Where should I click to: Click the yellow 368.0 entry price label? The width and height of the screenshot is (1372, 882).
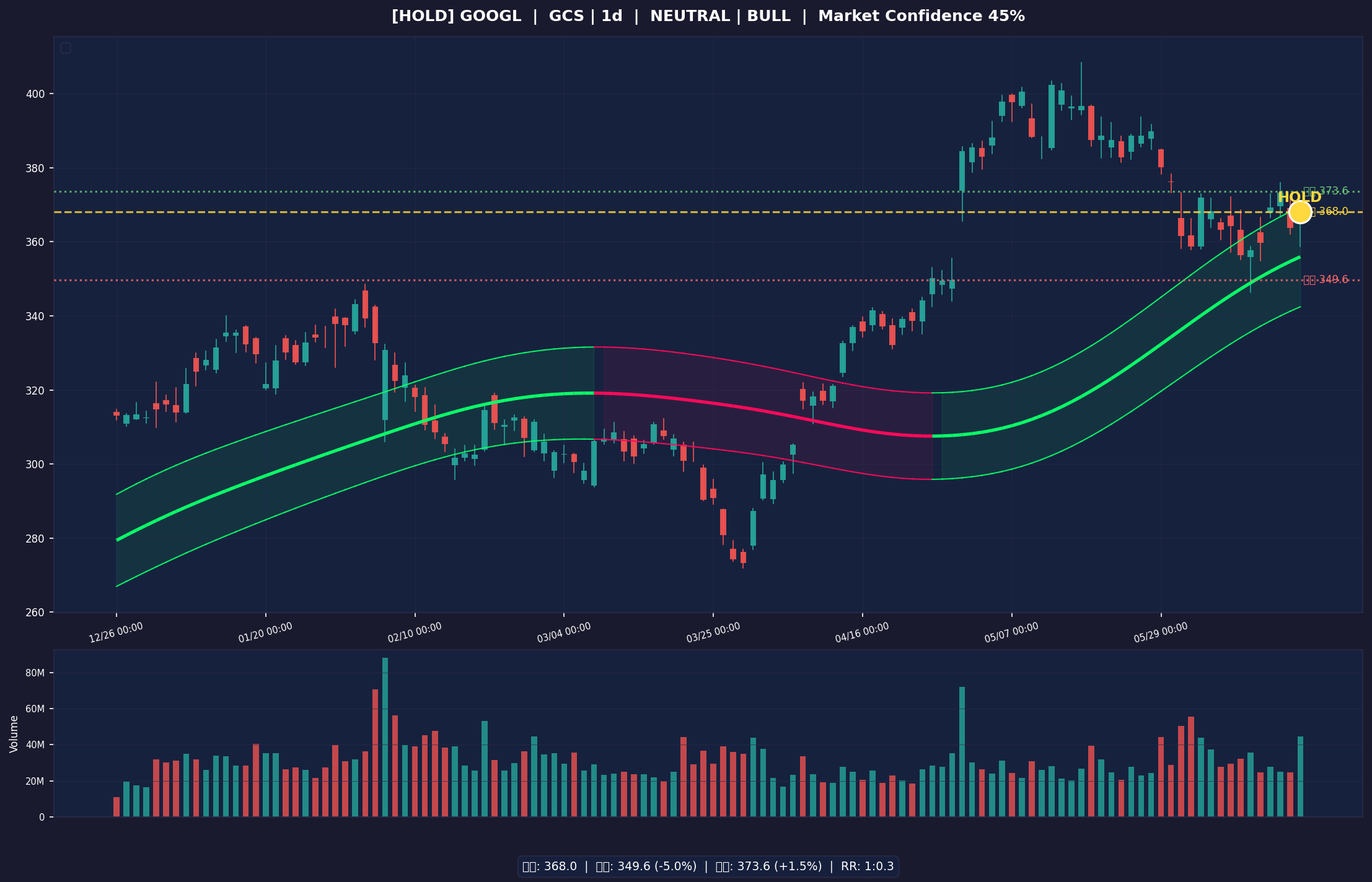1329,212
